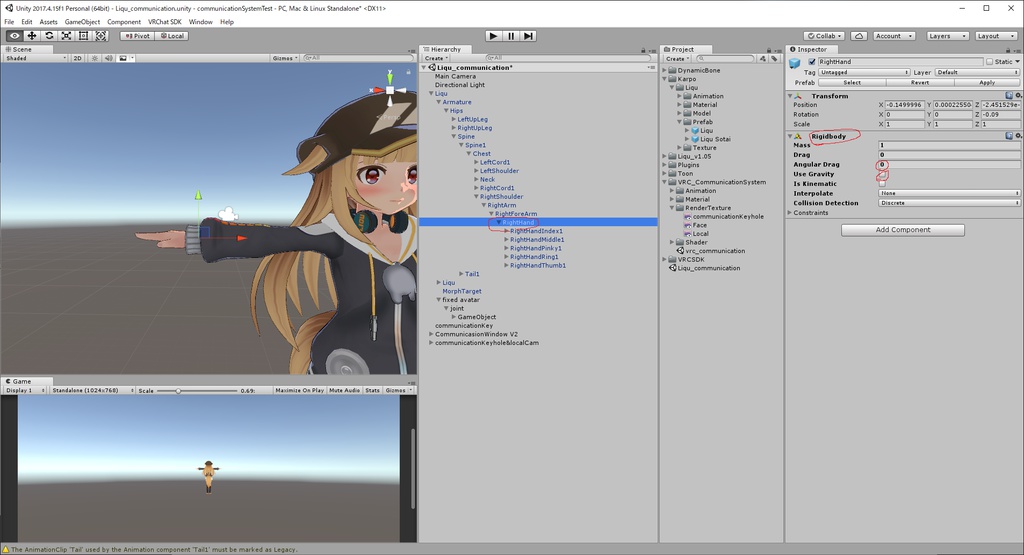The width and height of the screenshot is (1024, 555).
Task: Click the Mass input field
Action: point(949,145)
